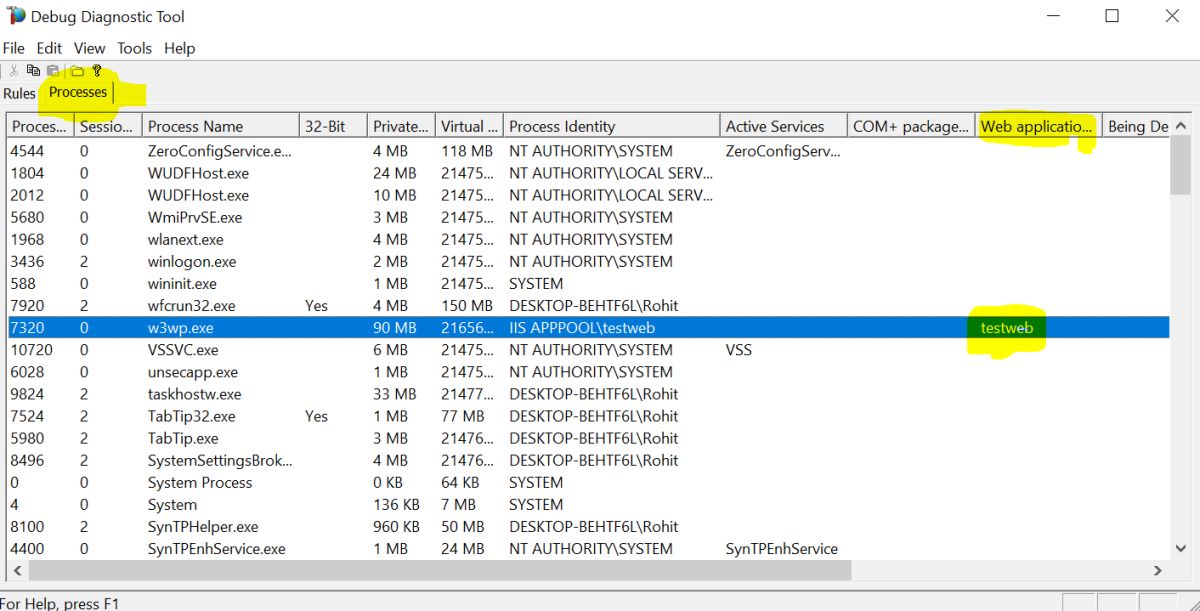Click the ZeroConfigServ... active service cell

click(x=783, y=151)
